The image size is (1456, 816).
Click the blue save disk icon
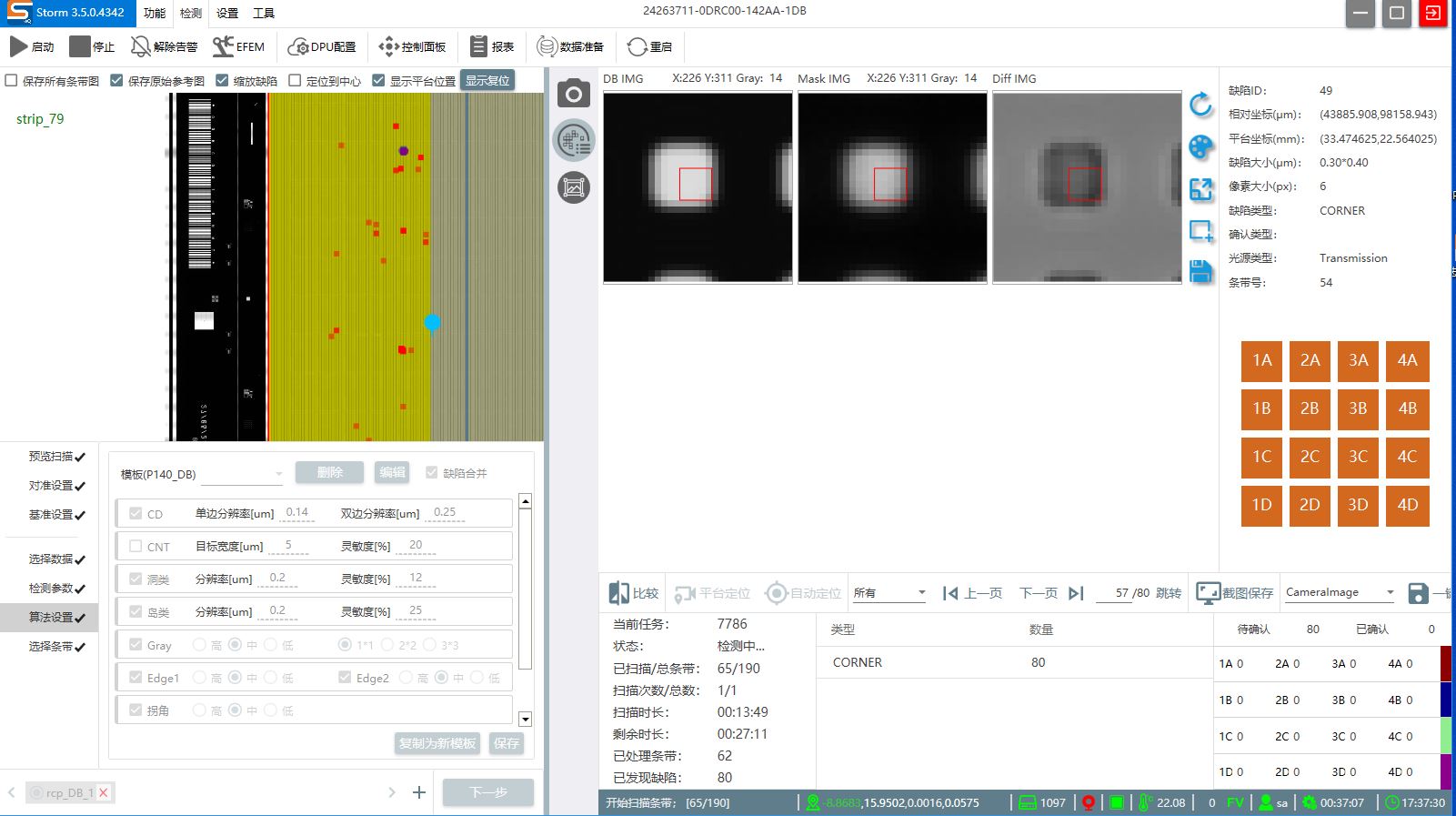[x=1200, y=271]
